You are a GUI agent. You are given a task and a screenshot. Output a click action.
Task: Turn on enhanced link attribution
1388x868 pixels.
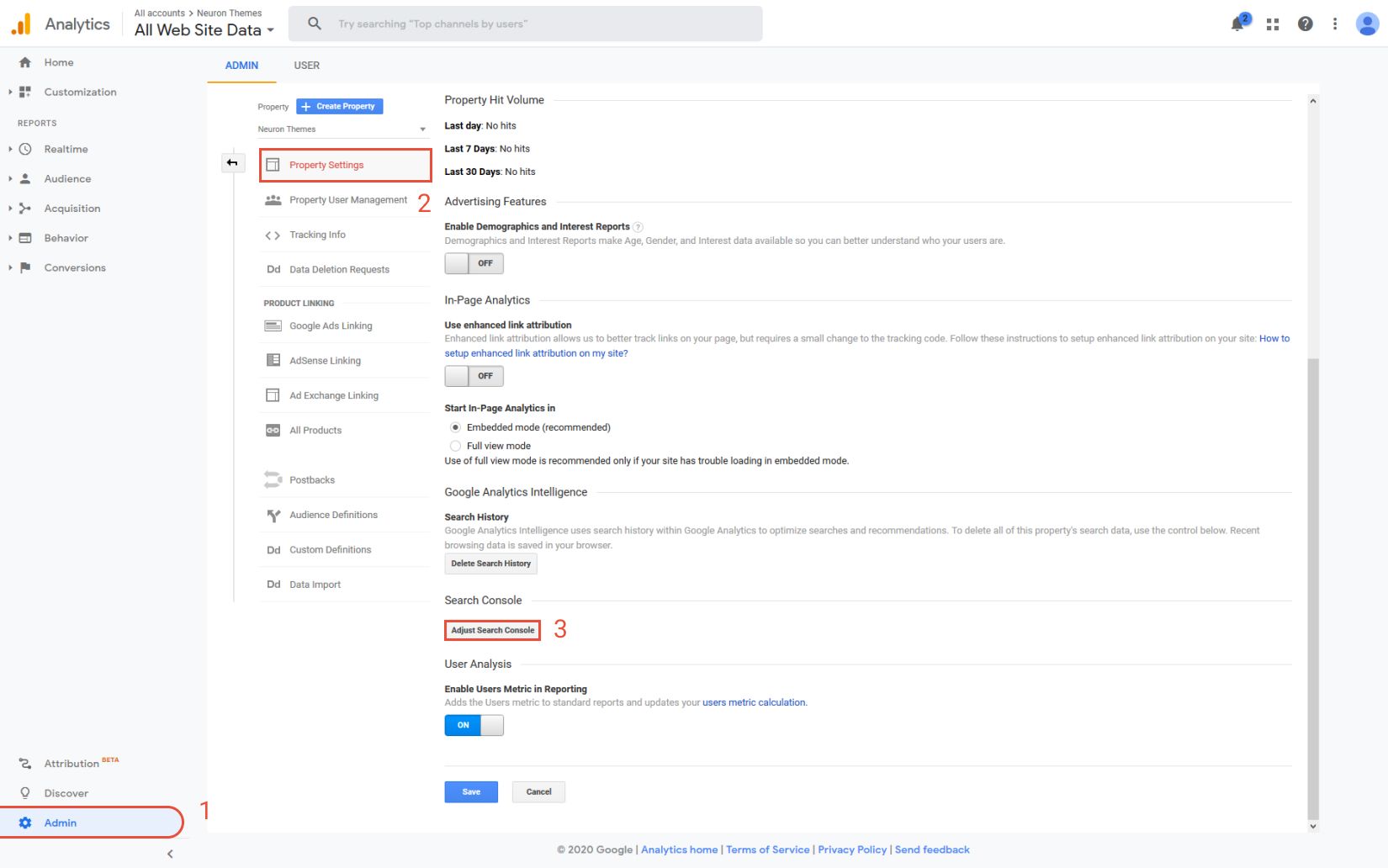474,376
